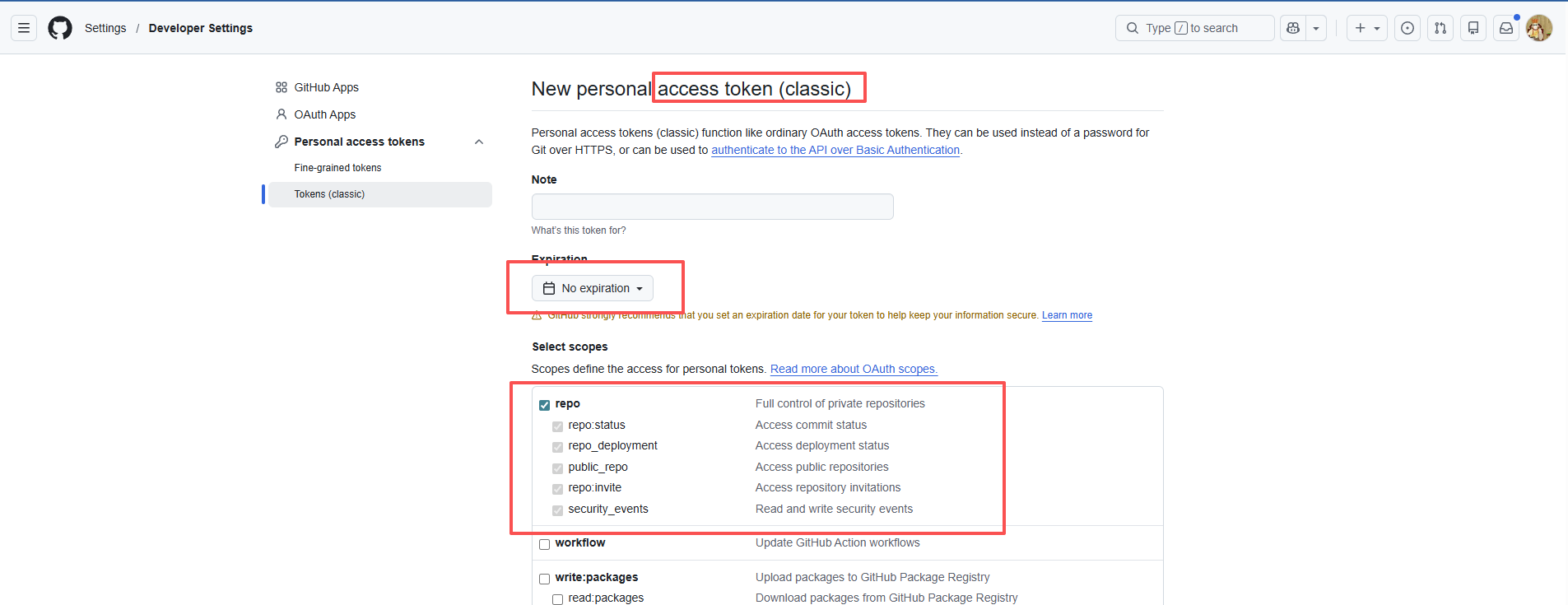Toggle the public_repo checkbox
1568x605 pixels.
click(557, 468)
